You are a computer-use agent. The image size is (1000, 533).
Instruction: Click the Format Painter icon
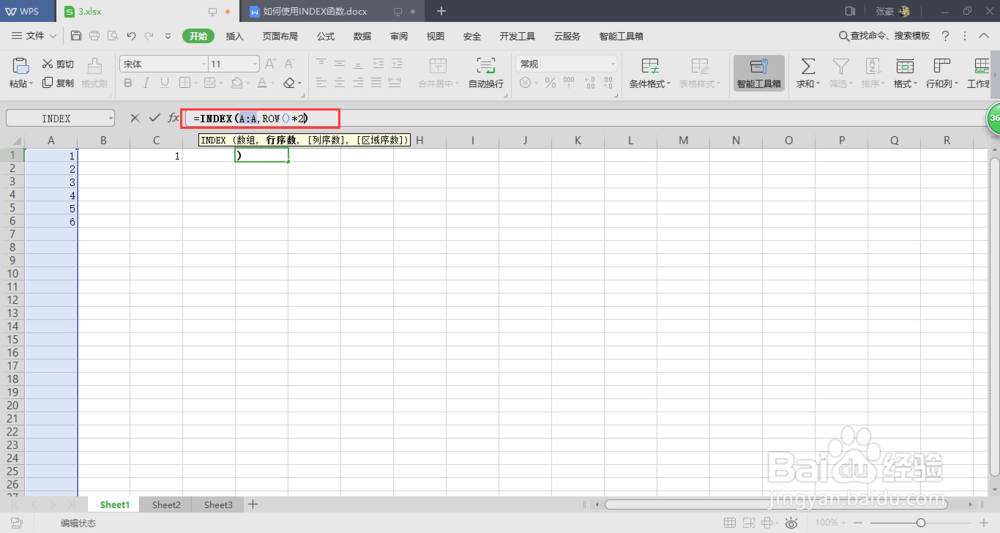pyautogui.click(x=94, y=66)
